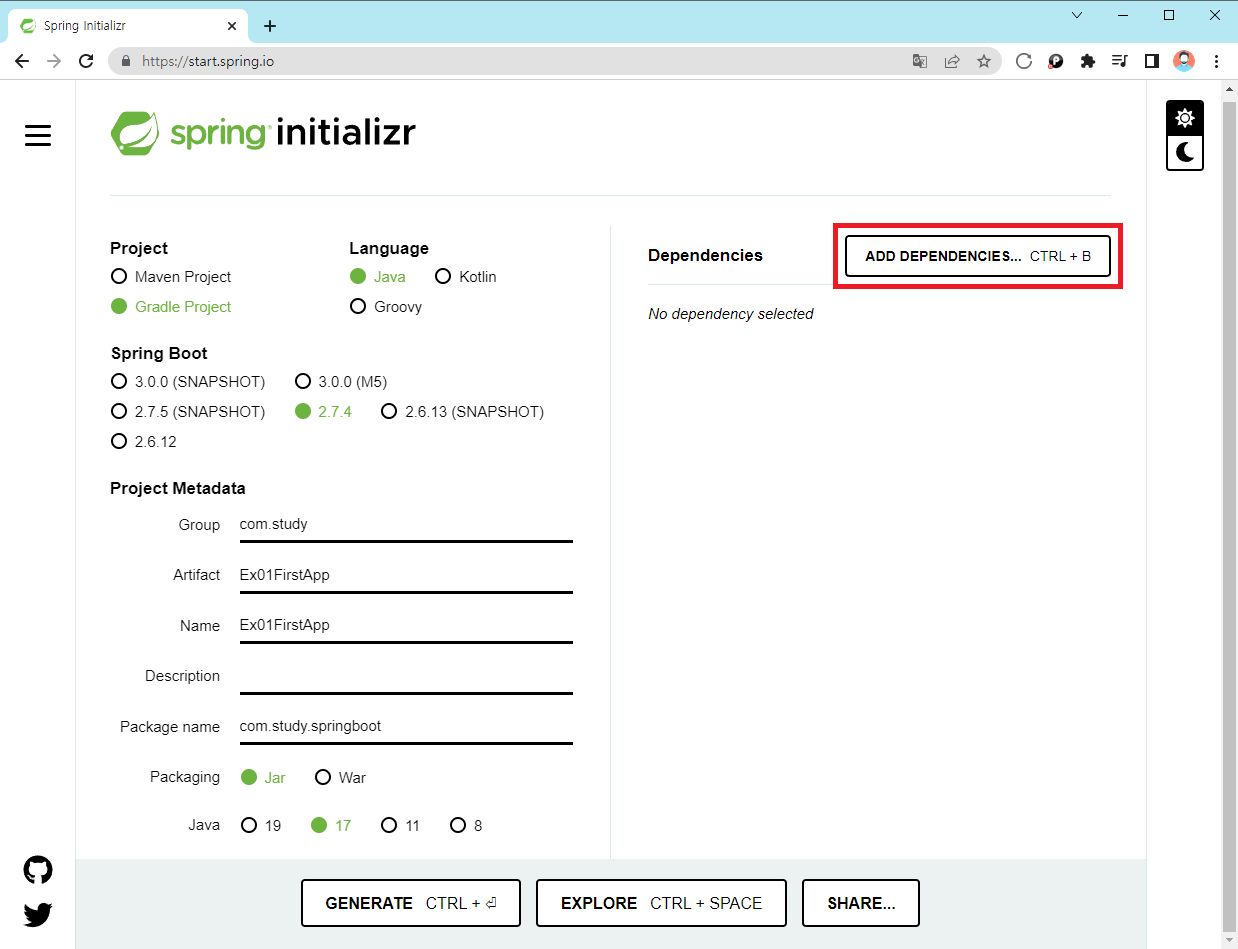Screen dimensions: 1238x949
Task: Select Maven Project option
Action: (171, 276)
